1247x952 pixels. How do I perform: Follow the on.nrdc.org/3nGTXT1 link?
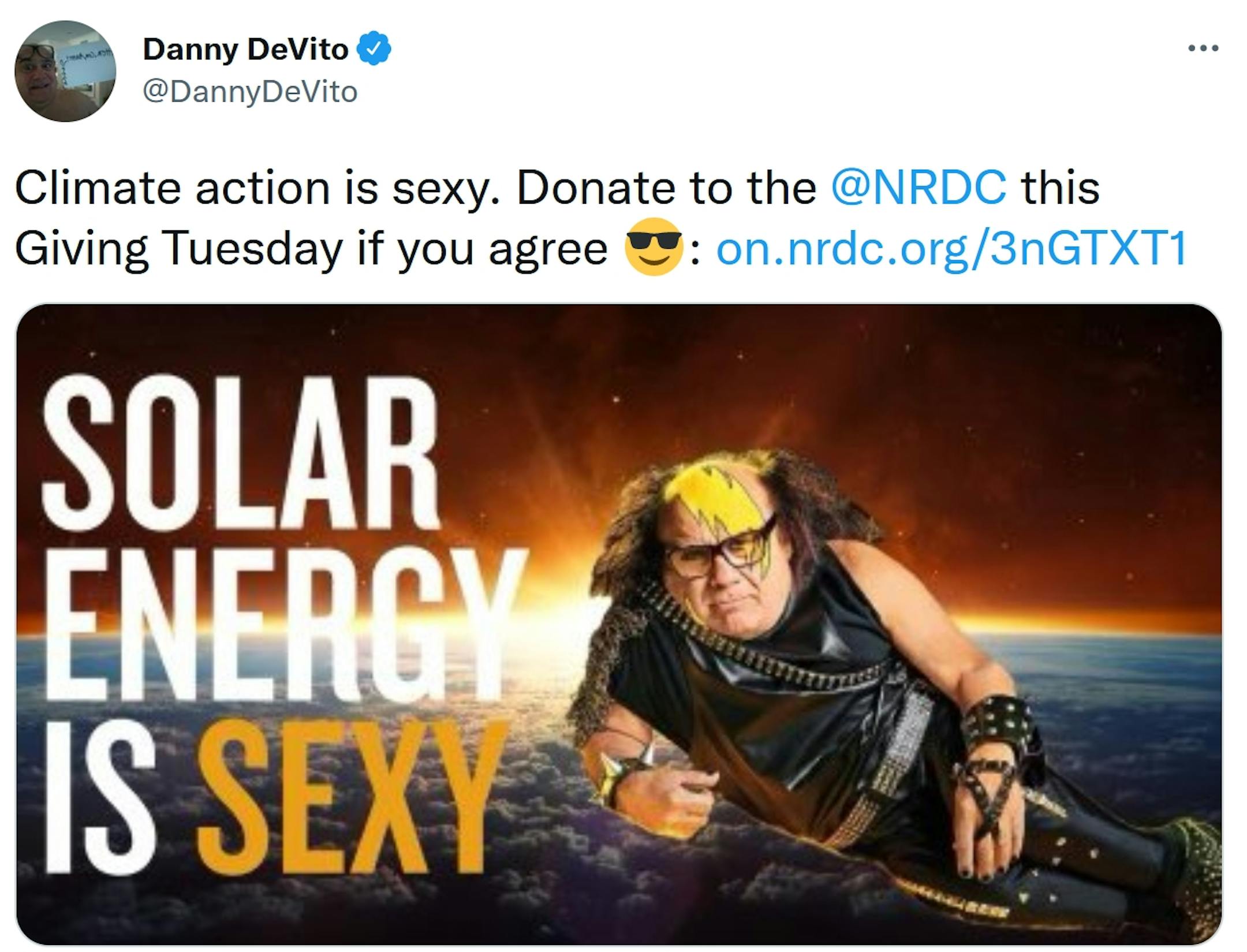(951, 248)
